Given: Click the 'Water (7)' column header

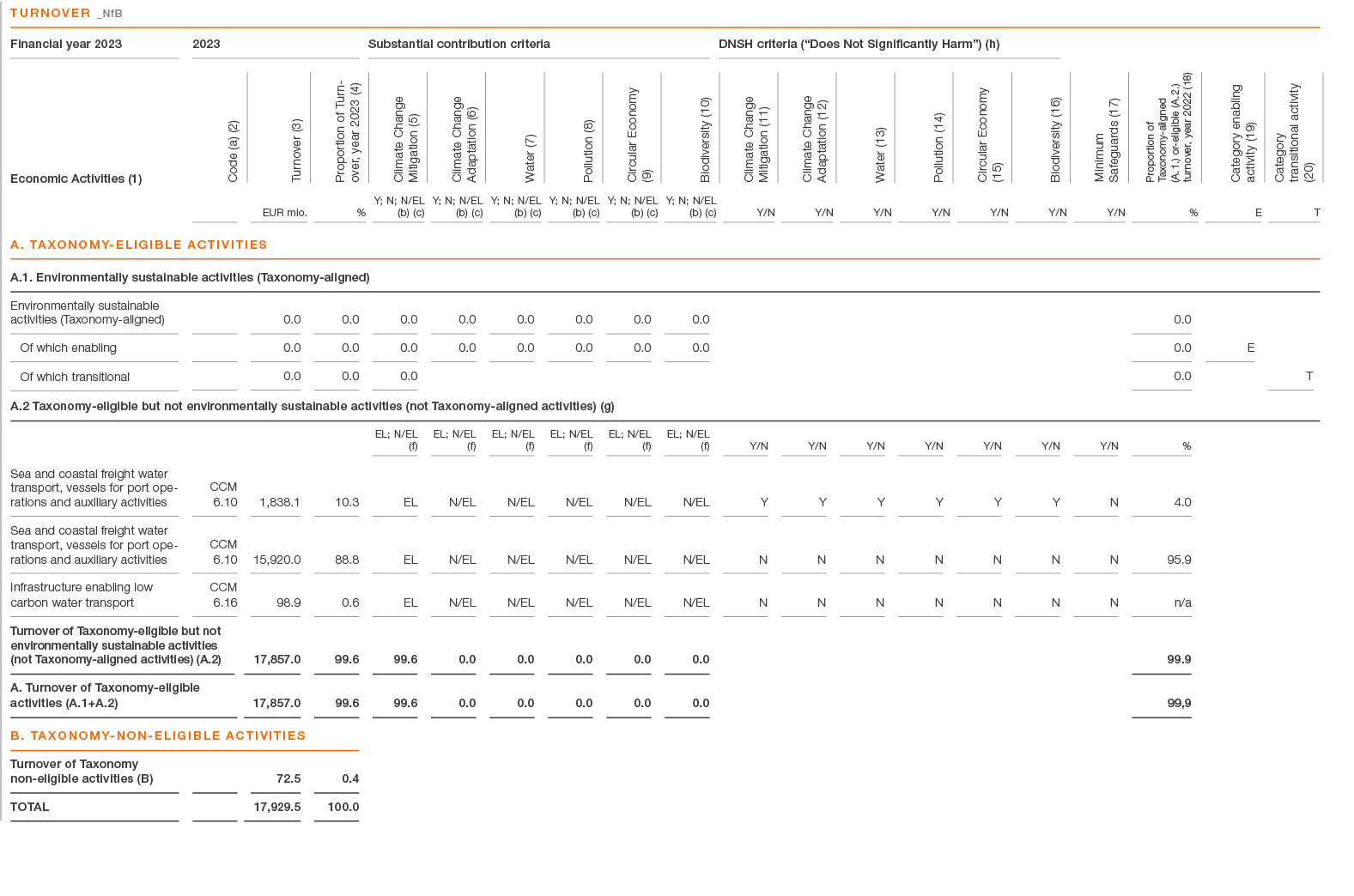Looking at the screenshot, I should click(x=530, y=158).
